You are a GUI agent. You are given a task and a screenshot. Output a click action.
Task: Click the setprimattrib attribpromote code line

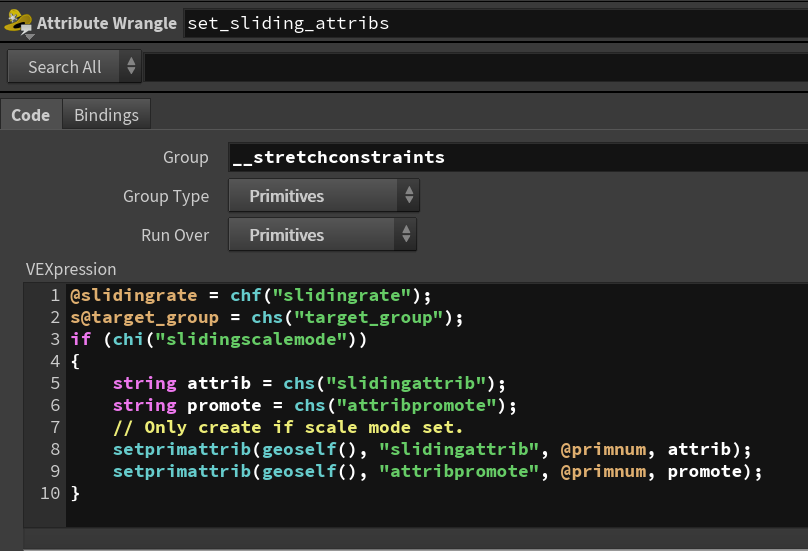click(x=437, y=471)
